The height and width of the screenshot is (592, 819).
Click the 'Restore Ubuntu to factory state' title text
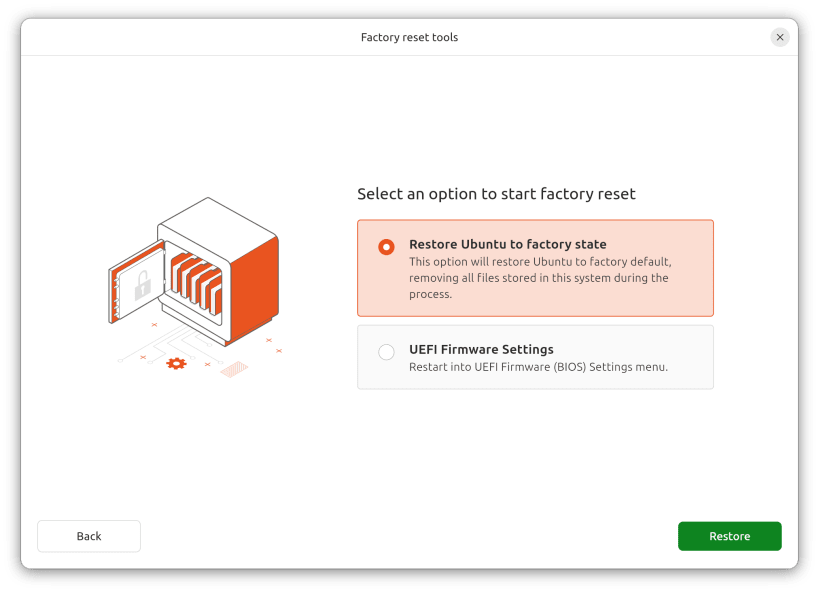click(507, 244)
